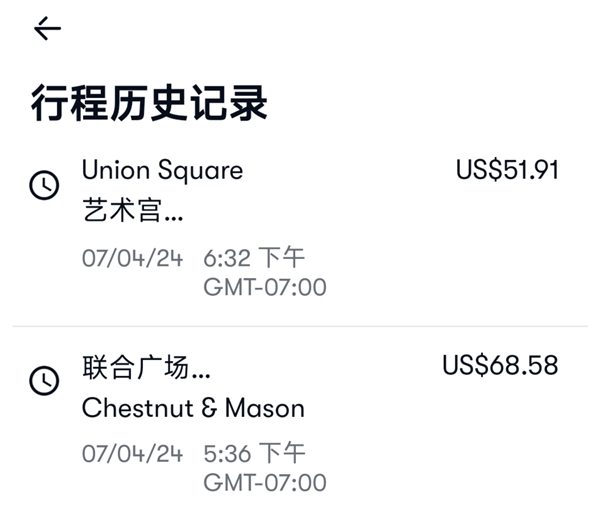Image resolution: width=608 pixels, height=516 pixels.
Task: Click the date of the 6:32 trip
Action: [x=132, y=258]
